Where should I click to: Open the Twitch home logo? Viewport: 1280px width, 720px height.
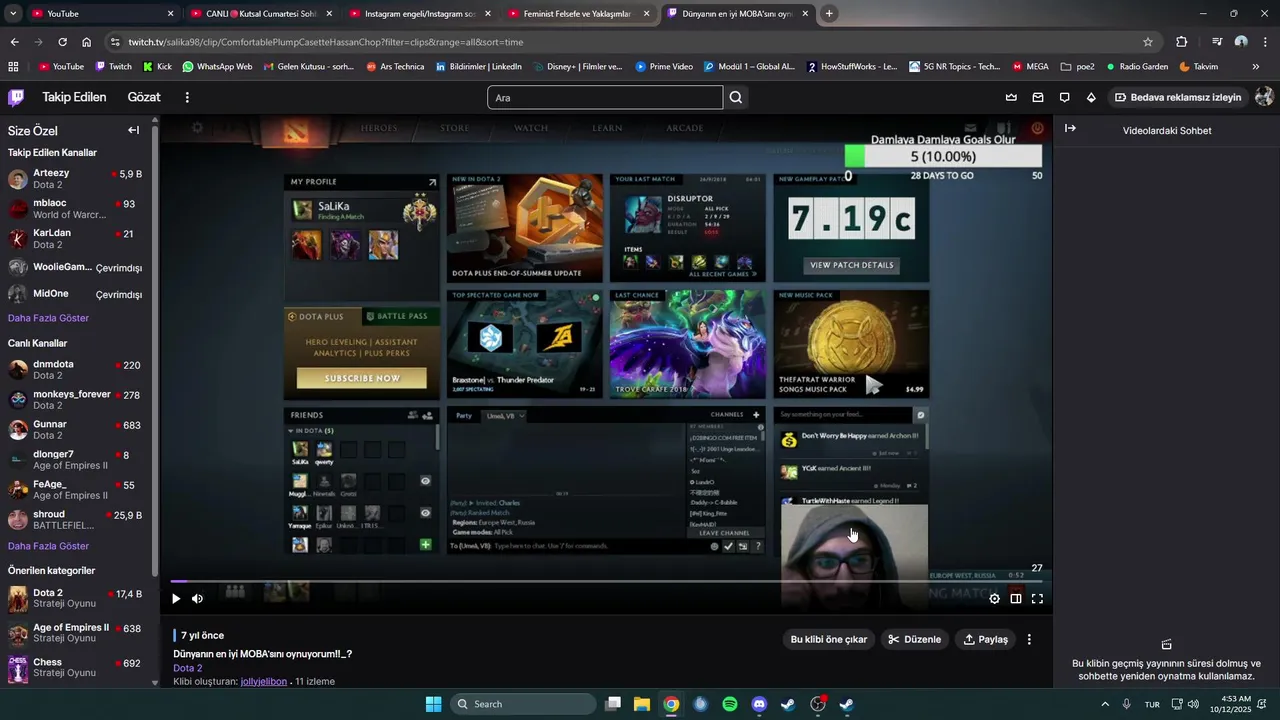16,97
